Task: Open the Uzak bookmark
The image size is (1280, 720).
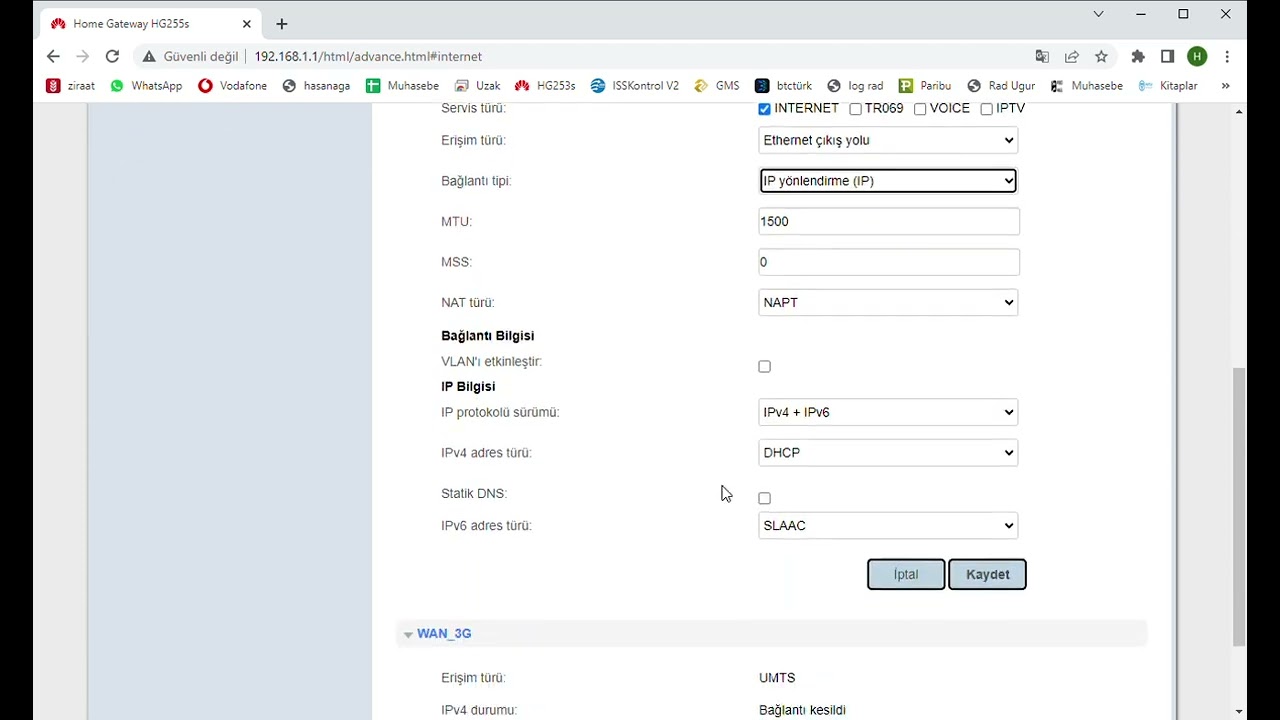Action: (477, 86)
